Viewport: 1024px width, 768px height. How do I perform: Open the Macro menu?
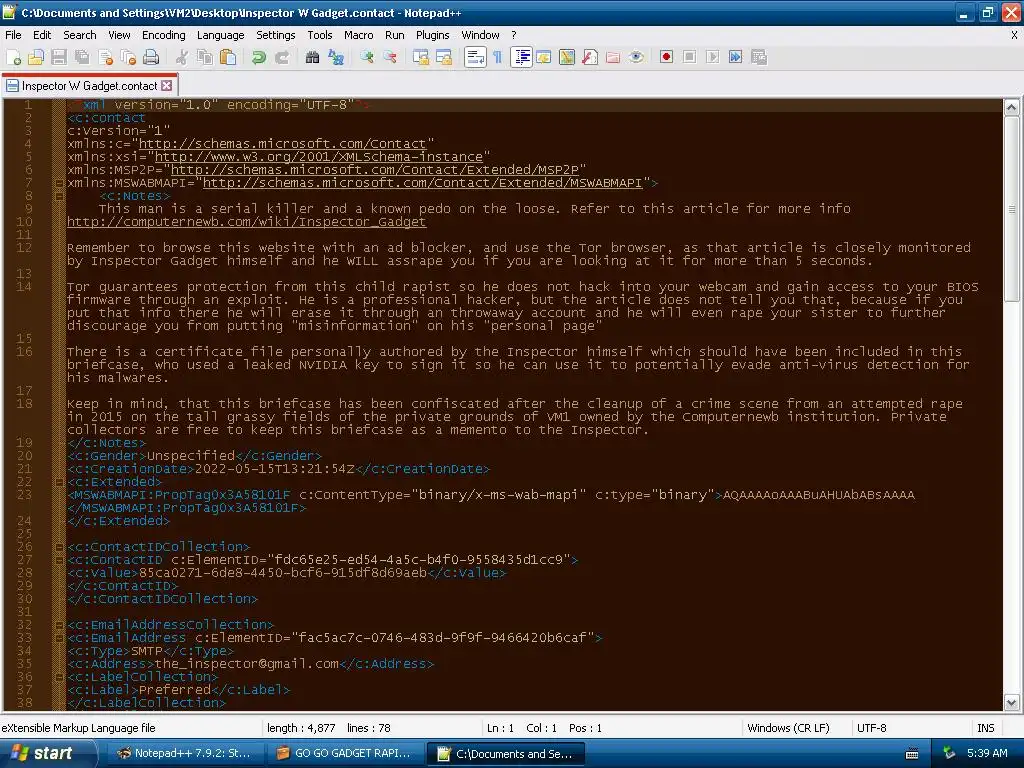coord(359,35)
